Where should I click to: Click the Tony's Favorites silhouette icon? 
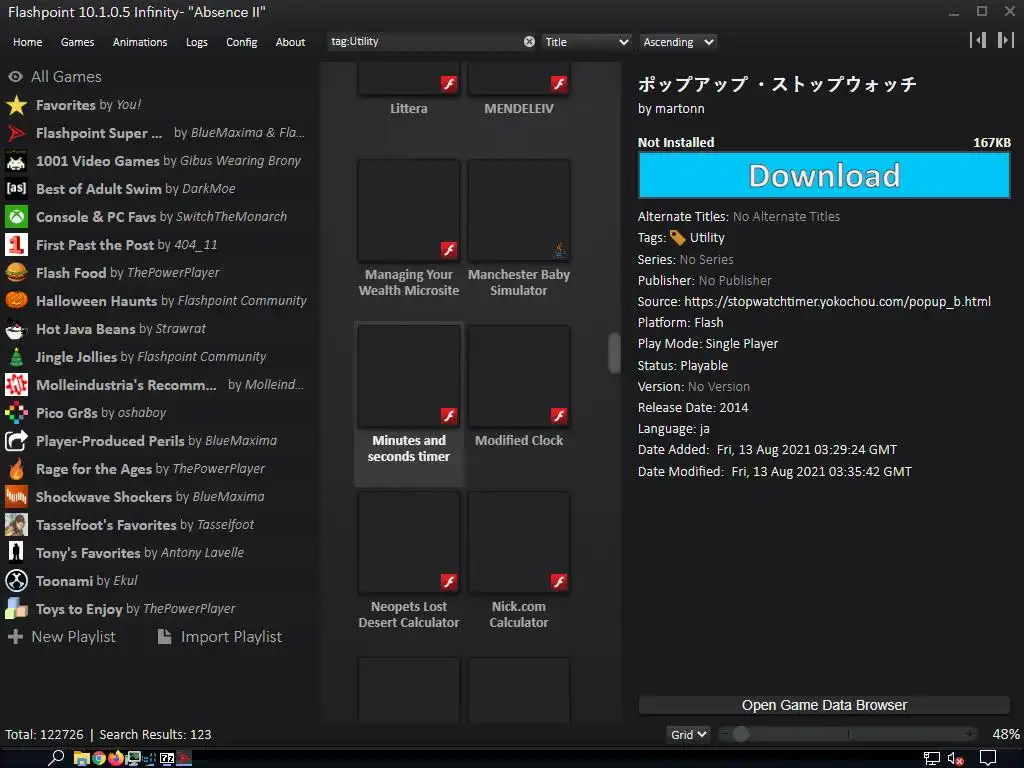click(16, 553)
